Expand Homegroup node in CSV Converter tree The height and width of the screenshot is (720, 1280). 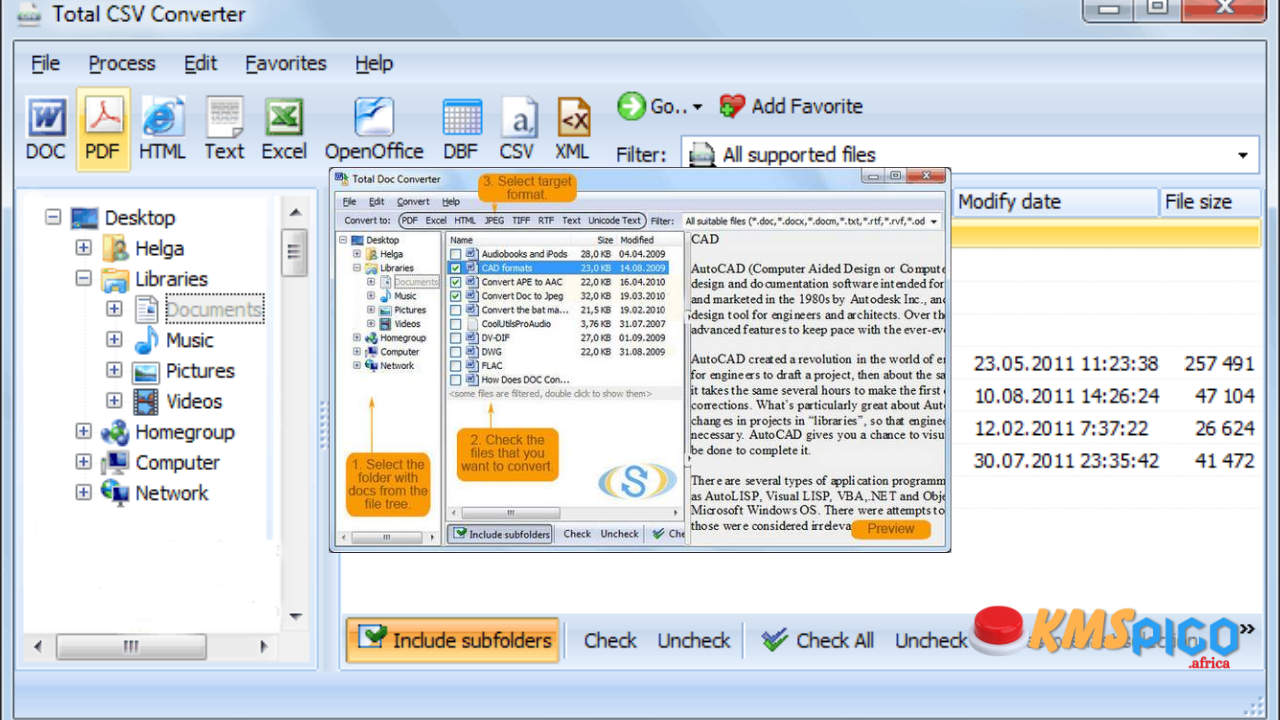[83, 432]
